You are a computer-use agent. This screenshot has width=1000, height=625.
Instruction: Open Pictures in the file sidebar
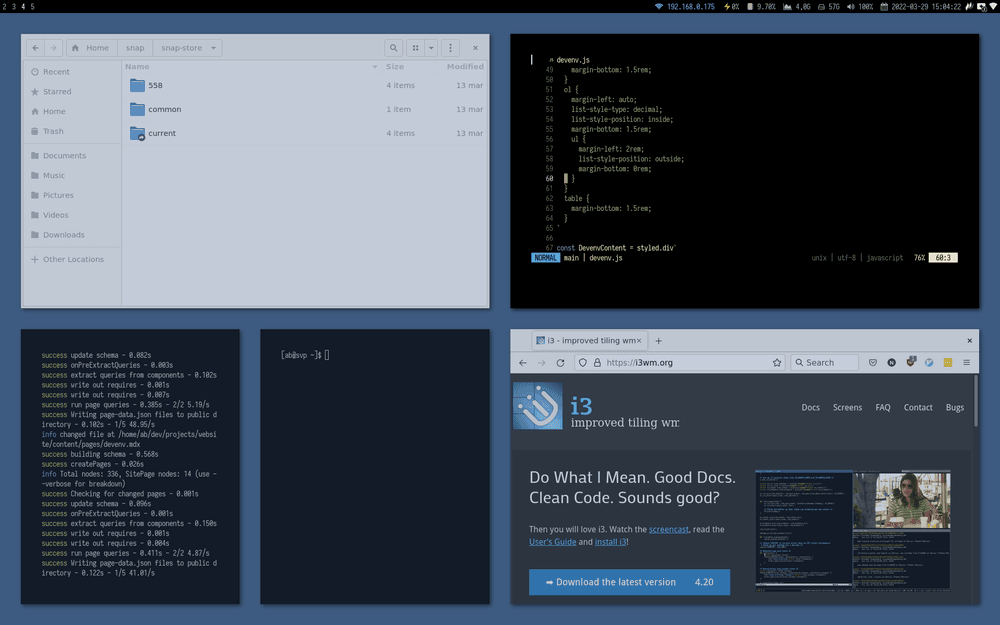pos(72,195)
